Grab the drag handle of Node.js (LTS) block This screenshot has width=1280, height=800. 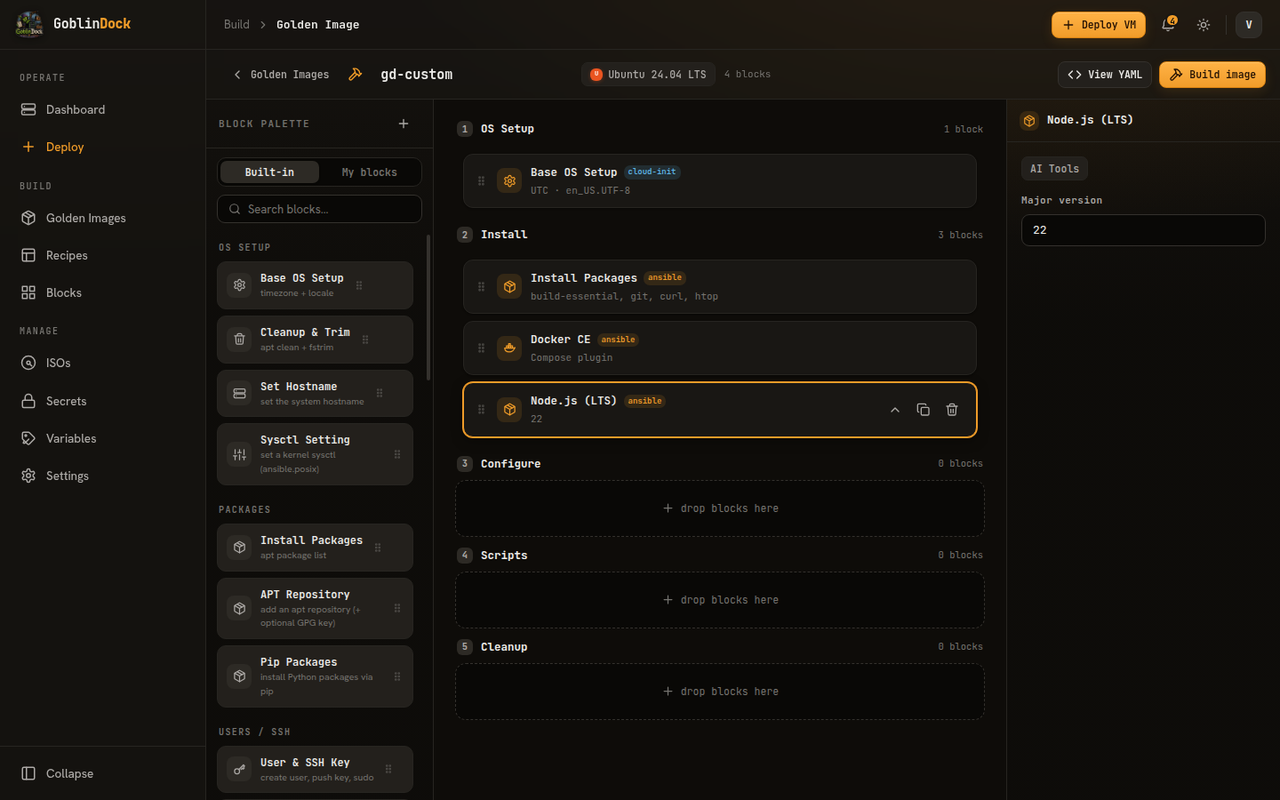click(481, 410)
